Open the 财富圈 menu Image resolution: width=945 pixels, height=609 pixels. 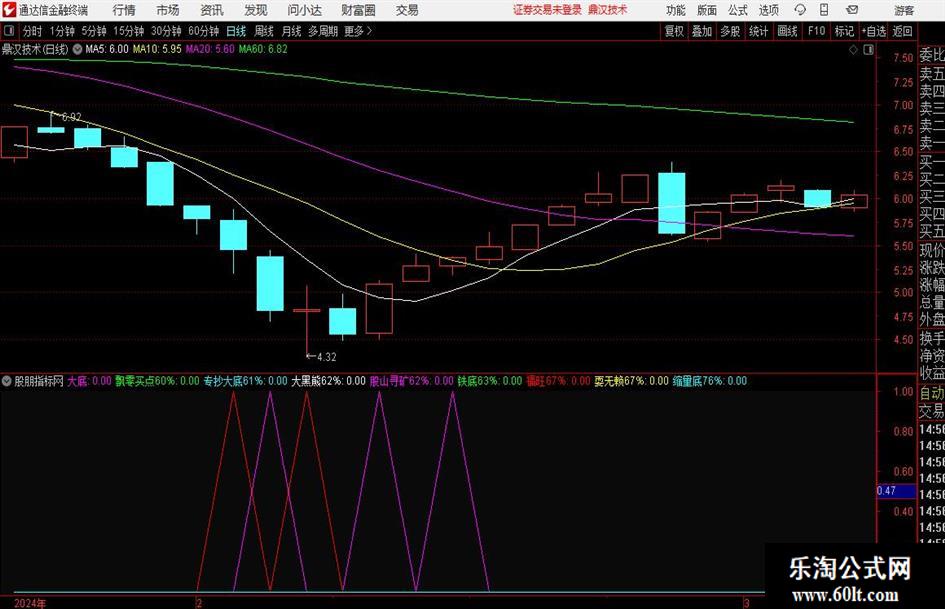358,10
